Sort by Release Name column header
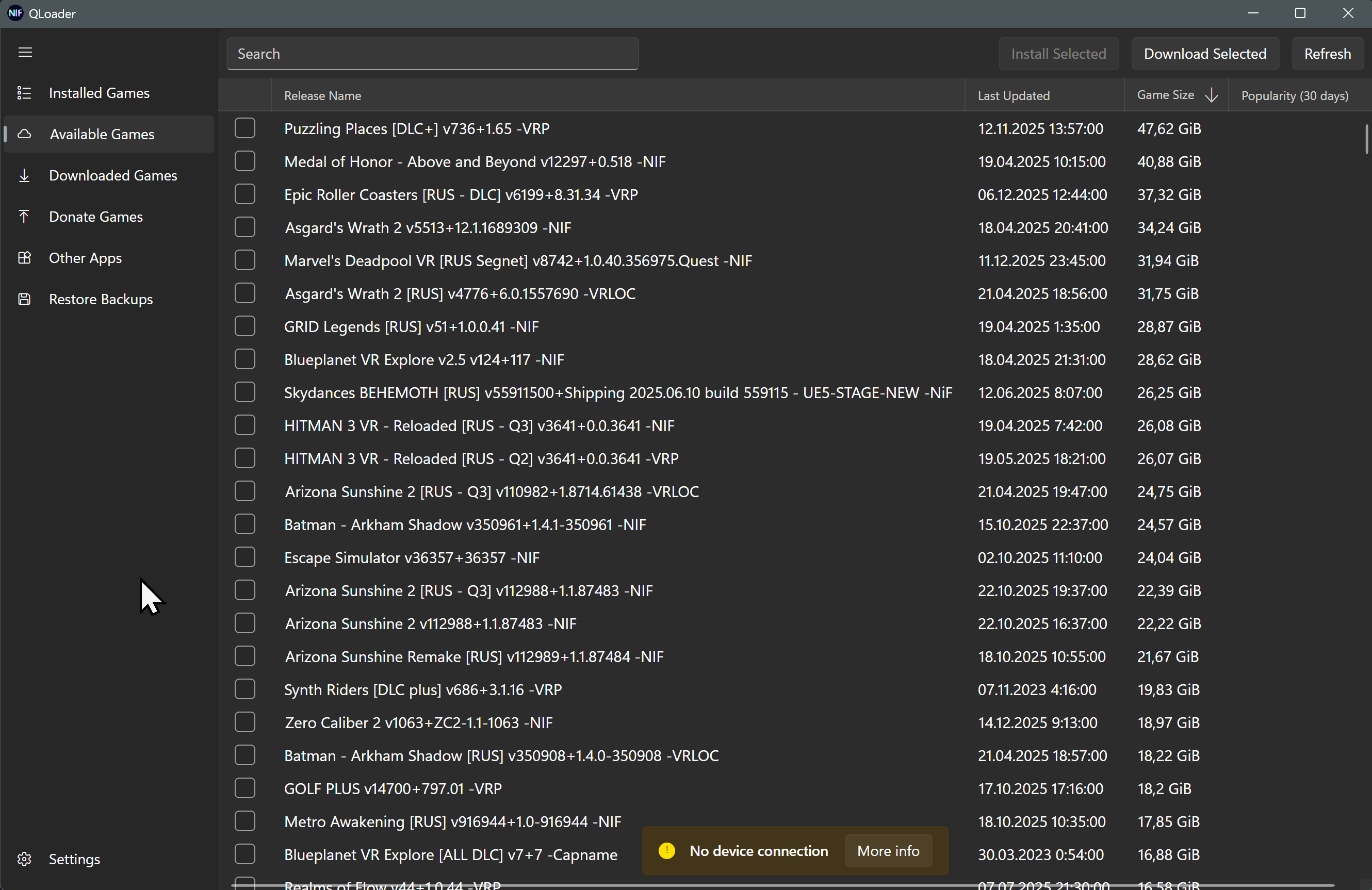 click(323, 96)
